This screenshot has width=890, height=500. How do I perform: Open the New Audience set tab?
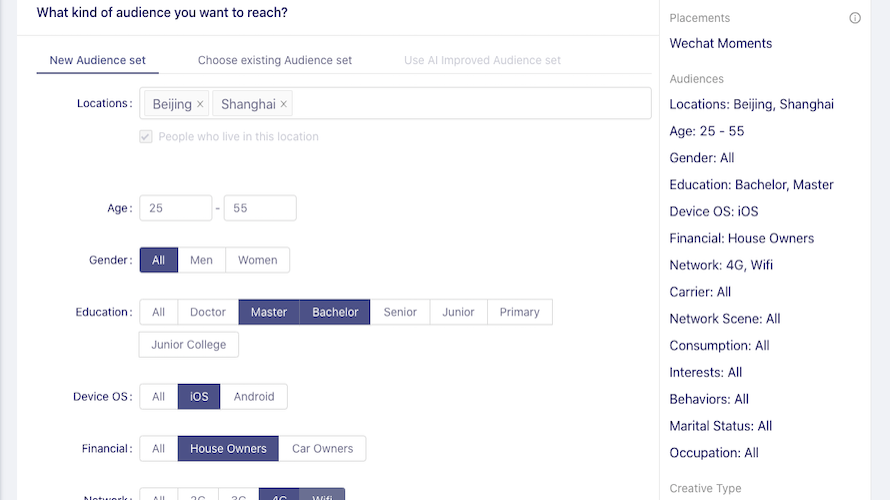pos(97,60)
